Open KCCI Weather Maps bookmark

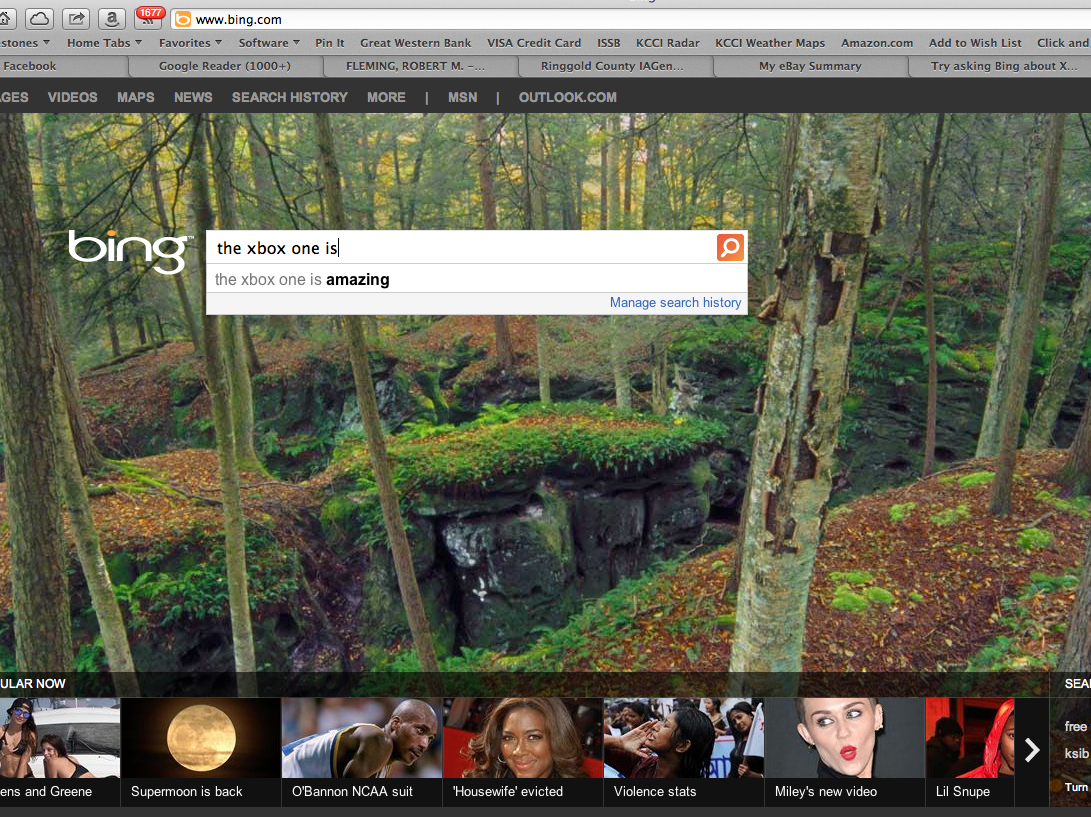(770, 42)
